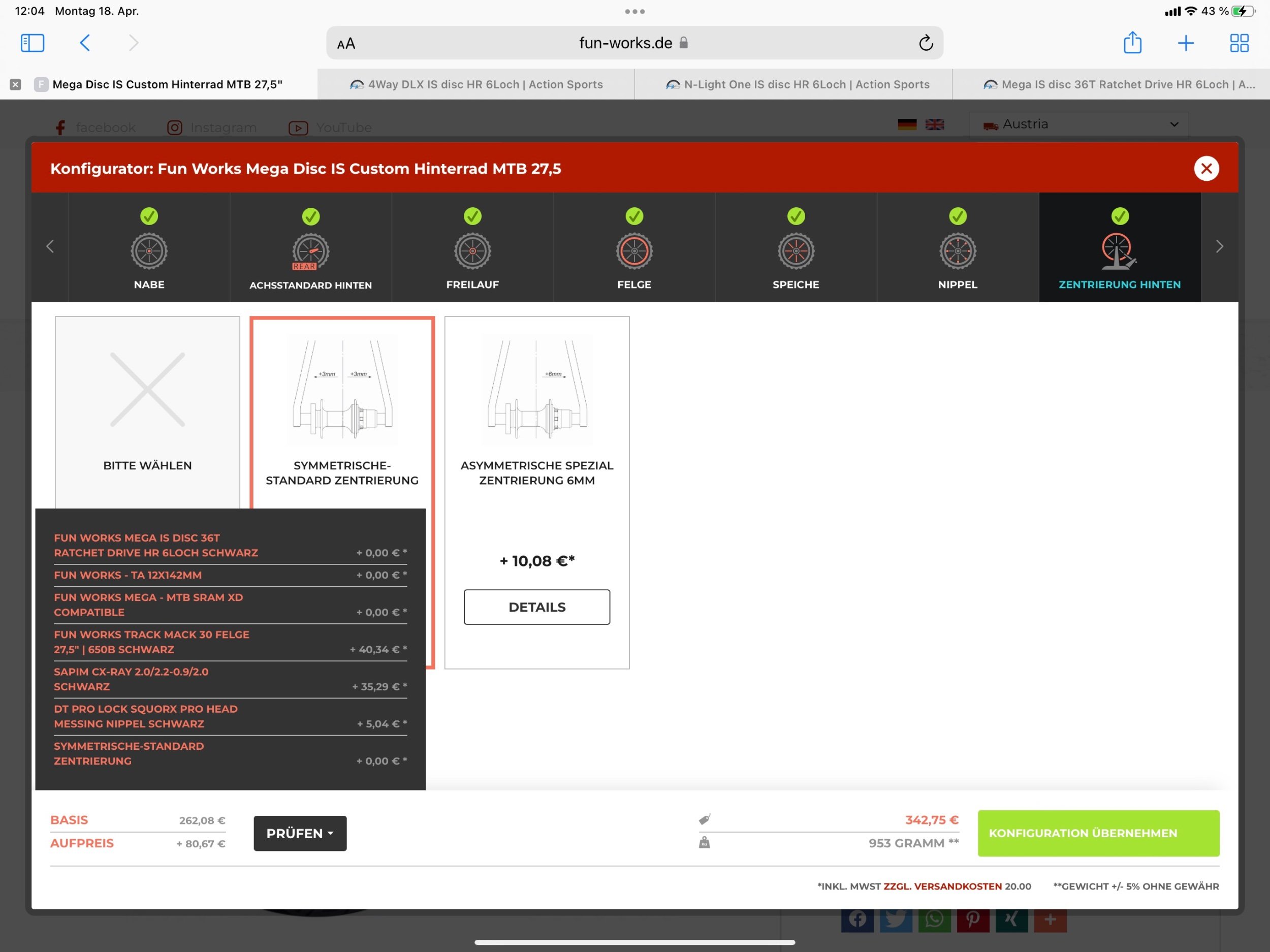Close the Mega Disc IS Custom tab
Image resolution: width=1270 pixels, height=952 pixels.
click(16, 84)
